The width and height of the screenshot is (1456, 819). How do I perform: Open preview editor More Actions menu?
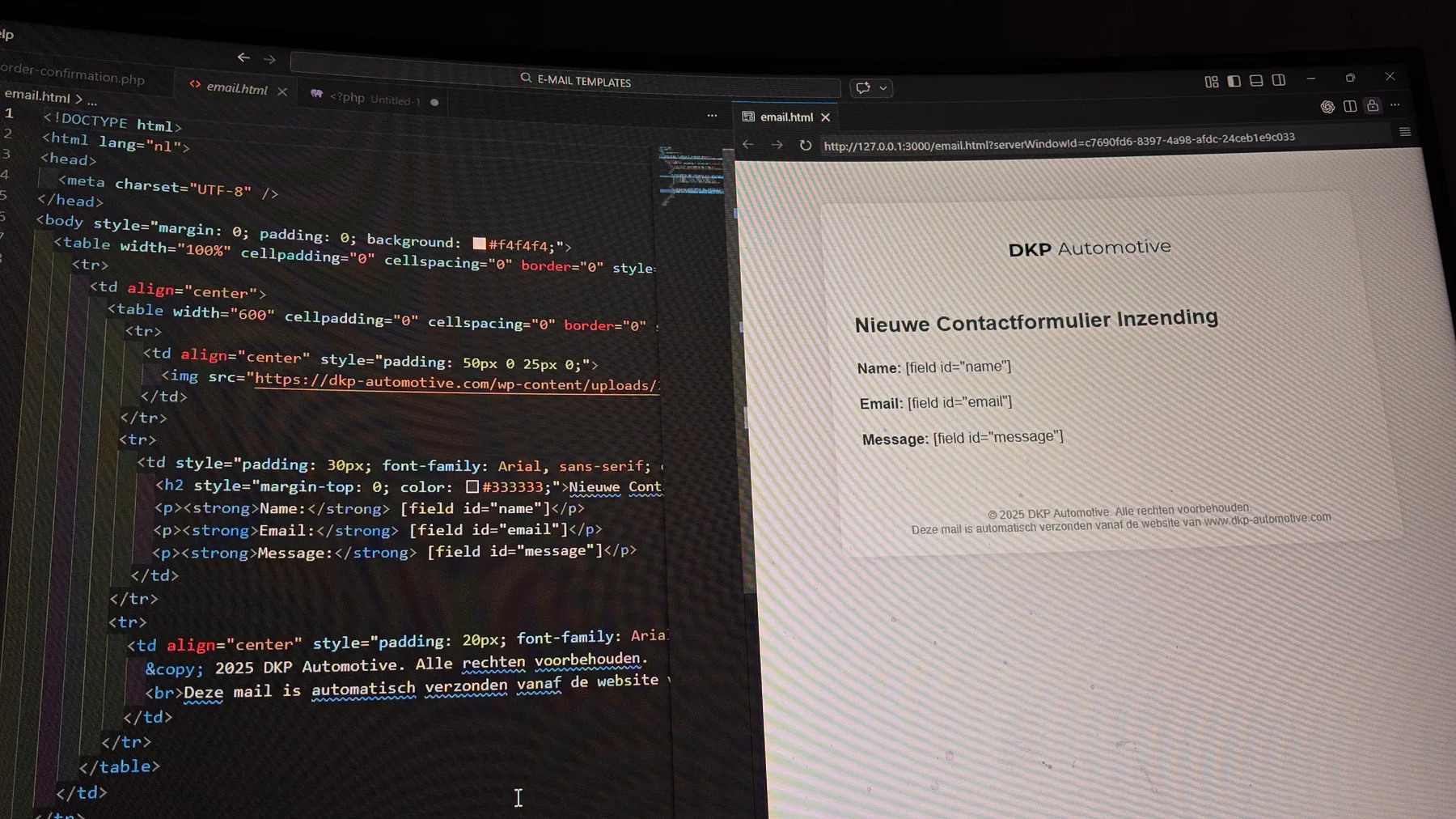coord(1395,104)
